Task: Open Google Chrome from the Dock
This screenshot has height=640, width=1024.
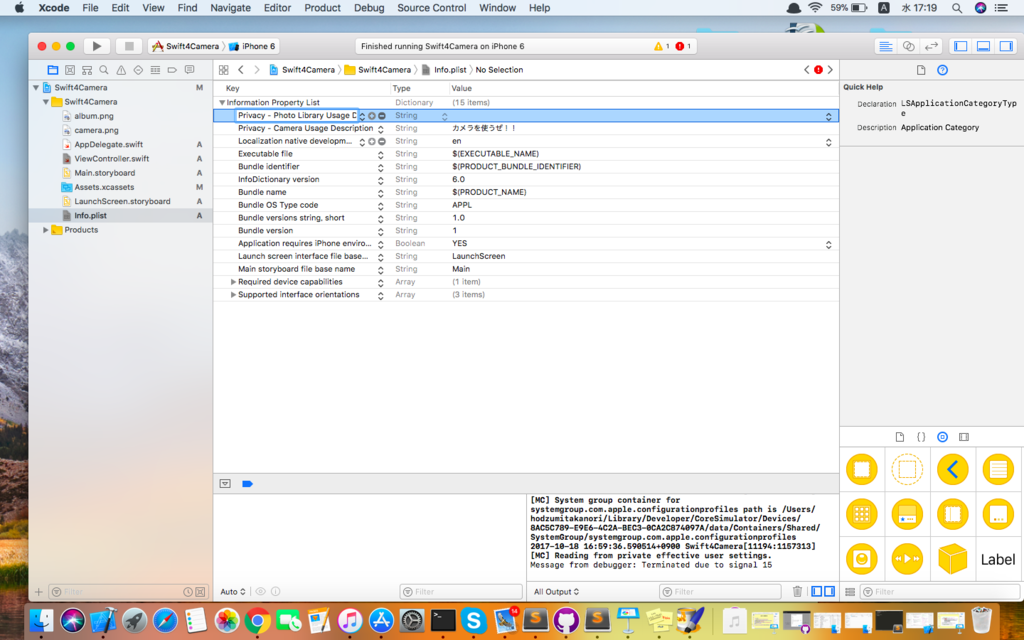Action: 258,620
